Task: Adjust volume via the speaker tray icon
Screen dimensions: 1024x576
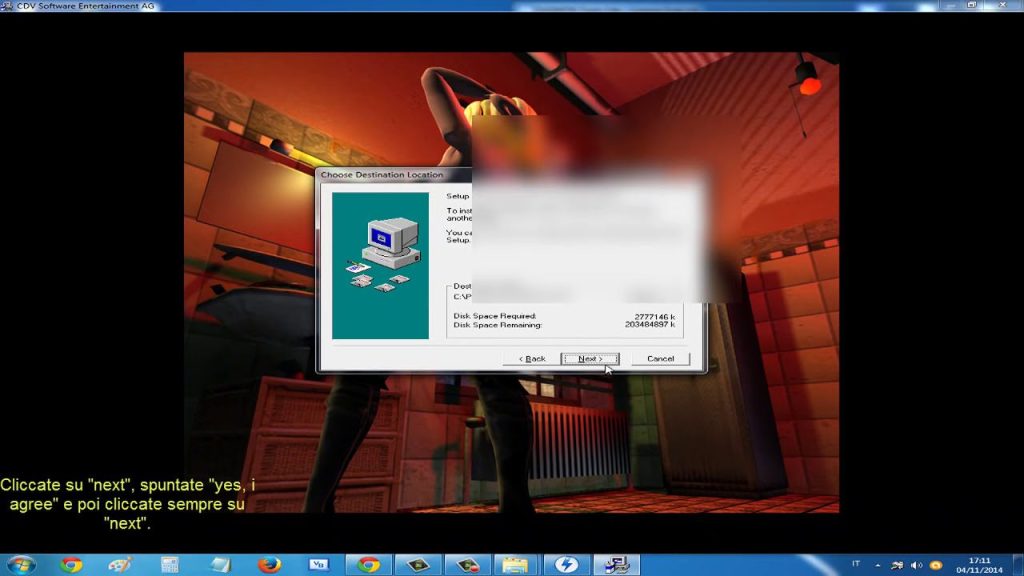Action: pos(914,564)
